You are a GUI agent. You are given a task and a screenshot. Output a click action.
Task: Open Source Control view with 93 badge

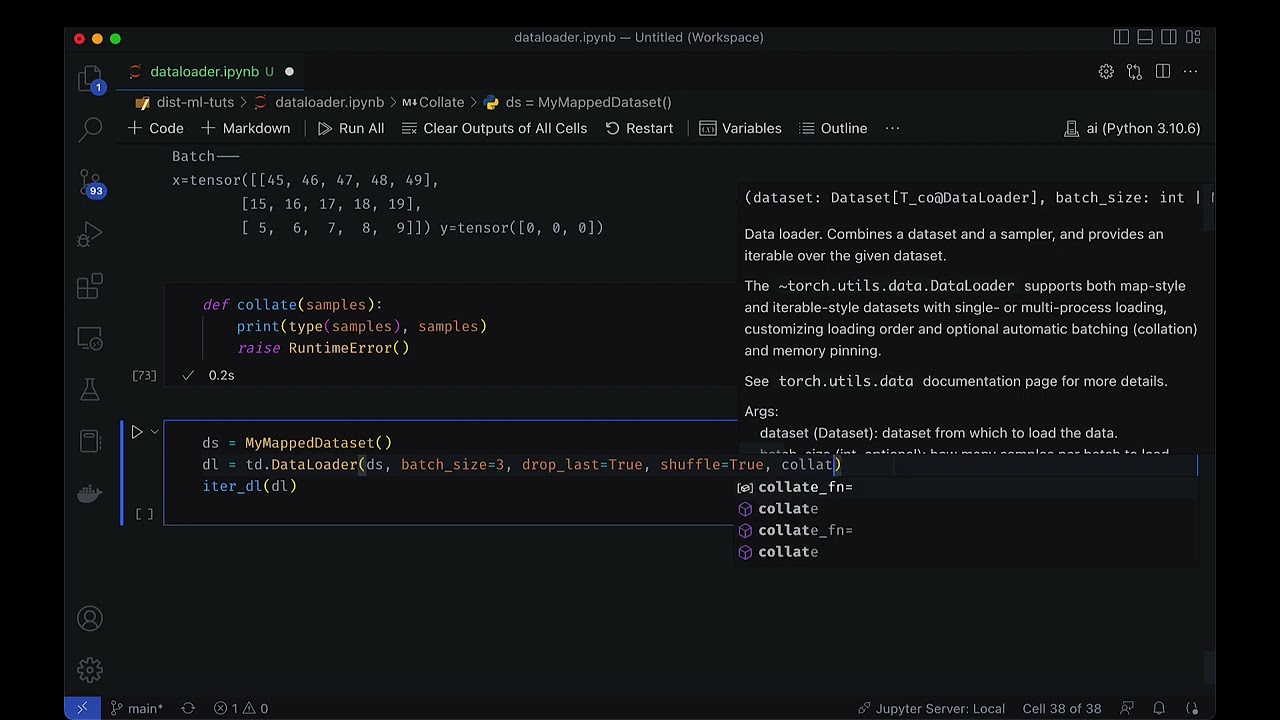(90, 183)
